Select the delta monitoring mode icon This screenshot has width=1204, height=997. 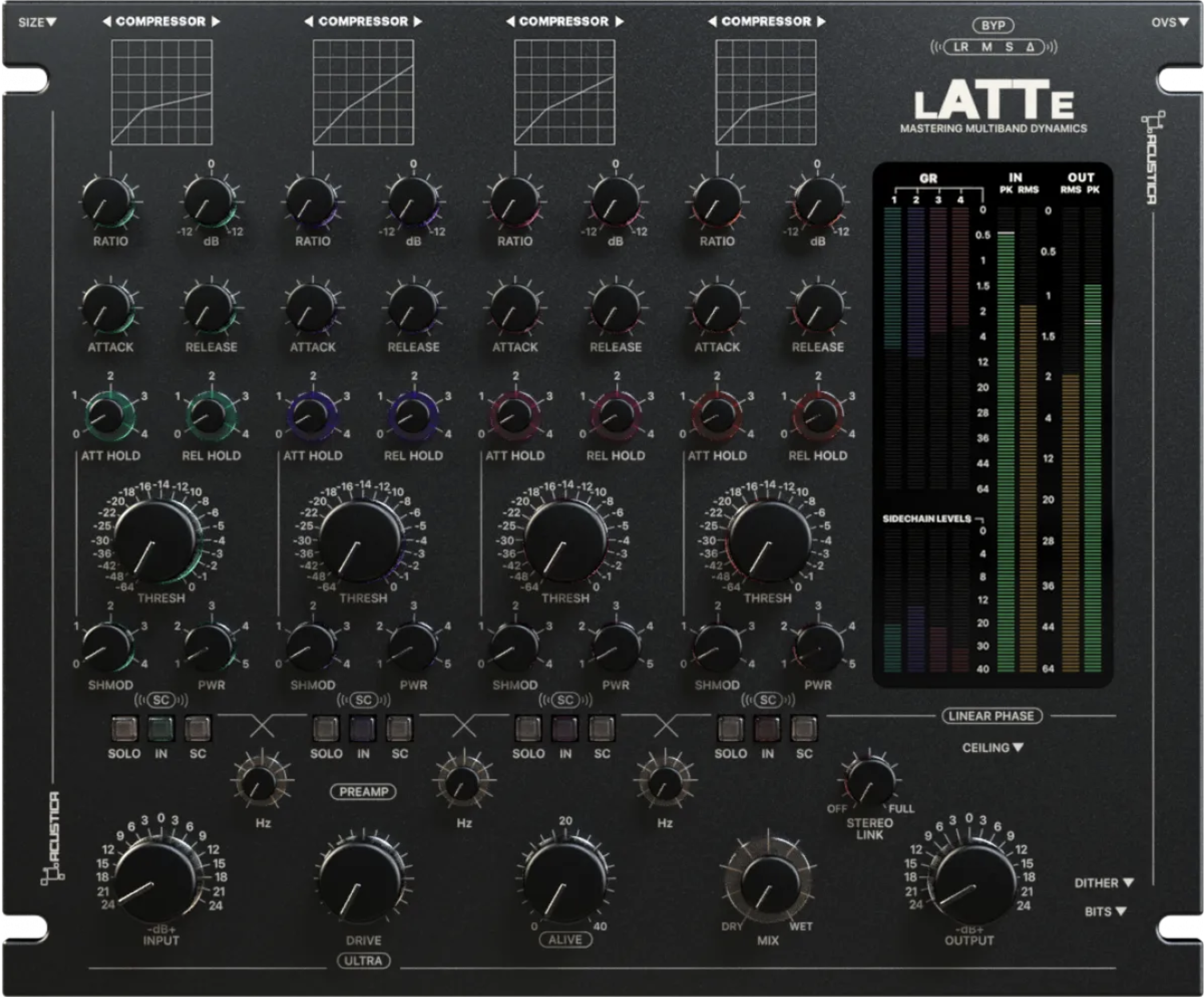pyautogui.click(x=1030, y=47)
